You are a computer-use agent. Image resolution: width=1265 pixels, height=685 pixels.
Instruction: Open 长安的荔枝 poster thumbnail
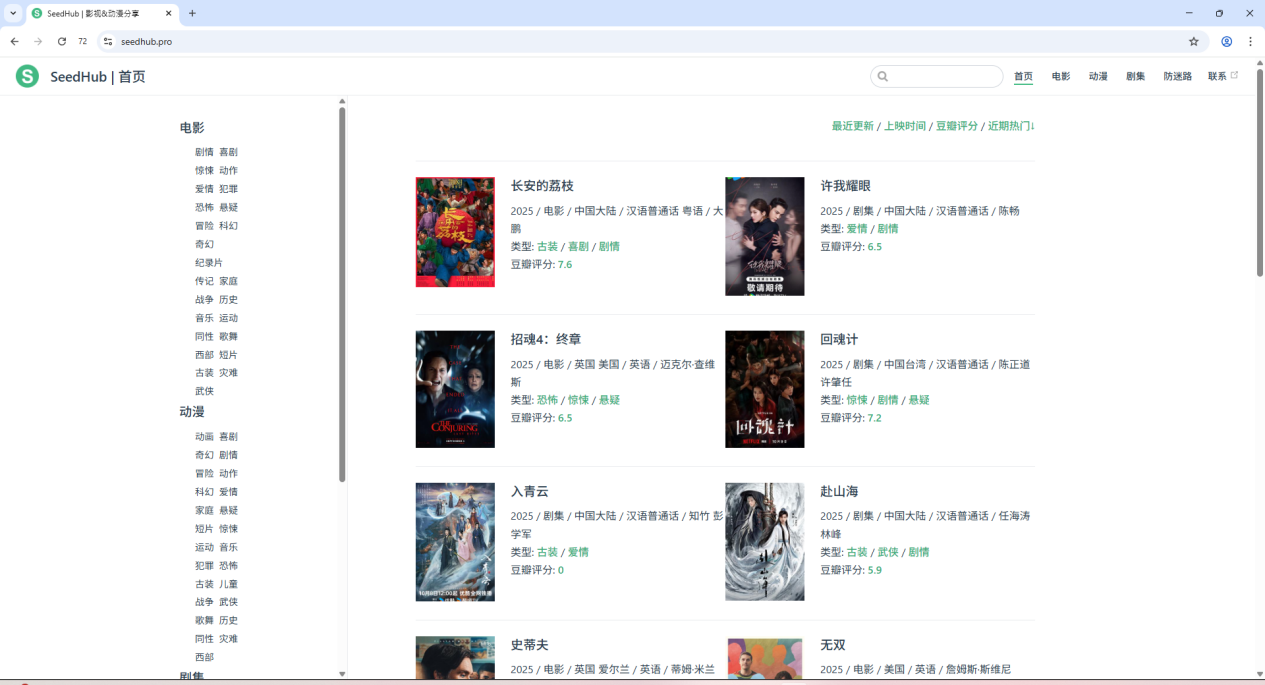pyautogui.click(x=455, y=232)
